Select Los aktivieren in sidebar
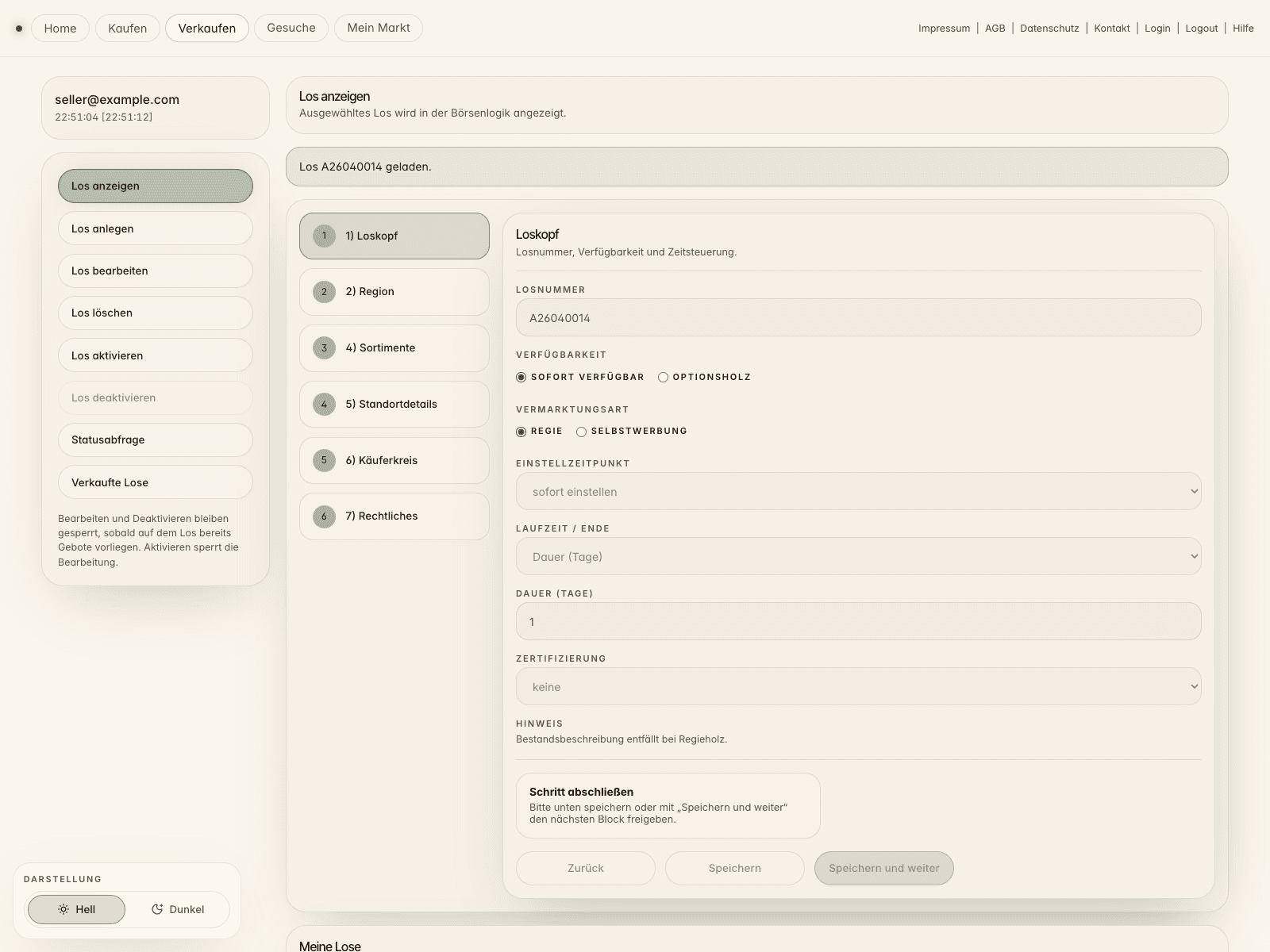The width and height of the screenshot is (1270, 952). click(156, 355)
